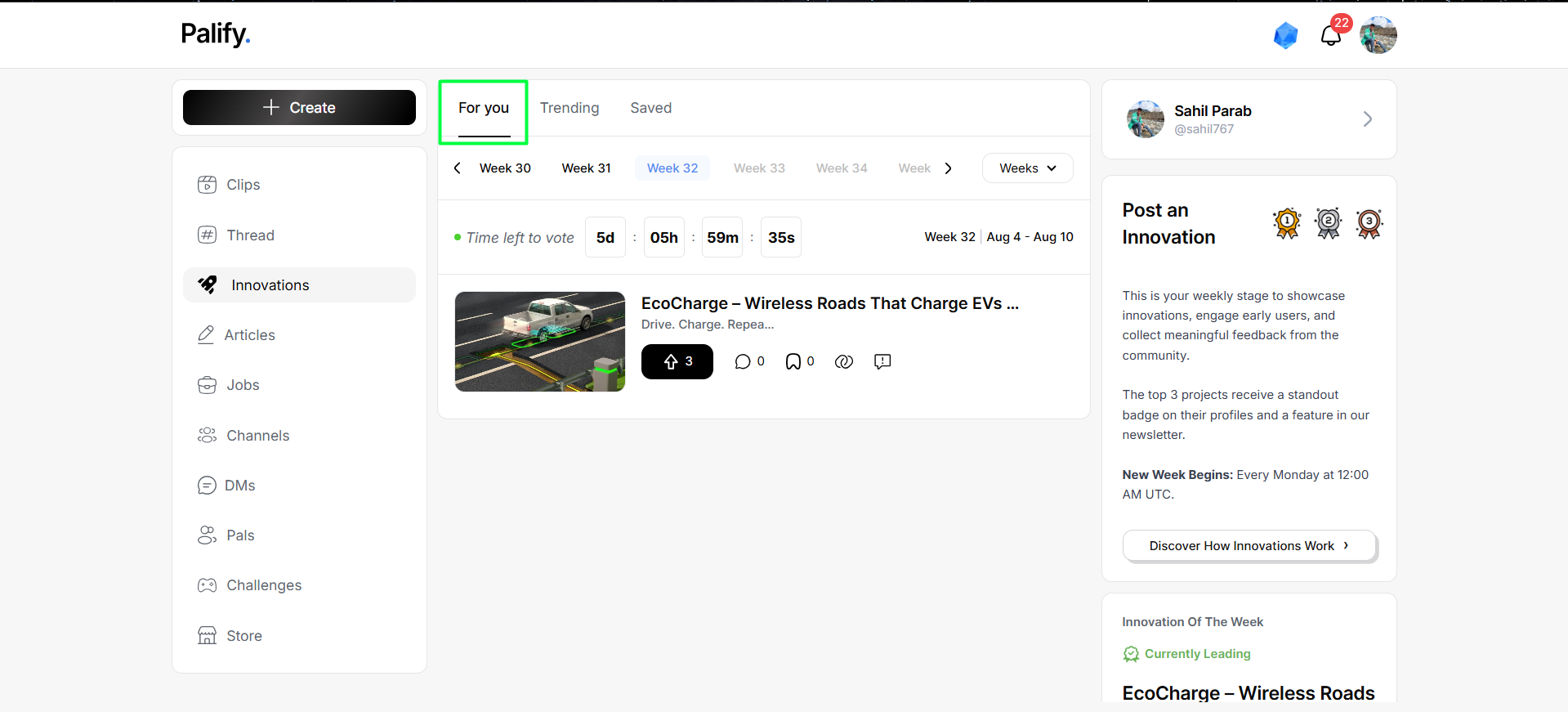This screenshot has height=712, width=1568.
Task: Select Week 34
Action: (x=842, y=168)
